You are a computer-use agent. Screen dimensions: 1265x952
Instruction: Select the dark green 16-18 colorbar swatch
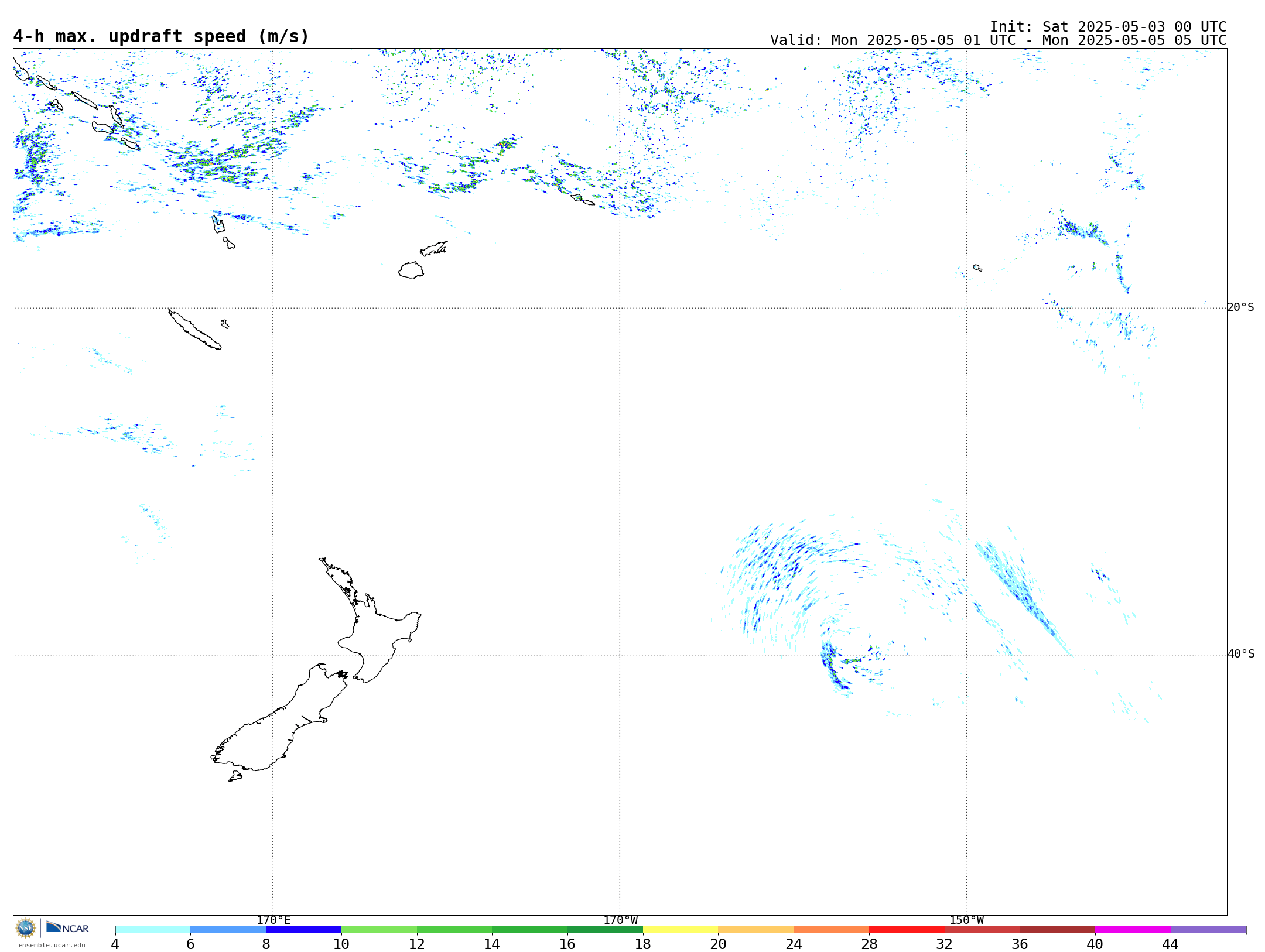(605, 930)
